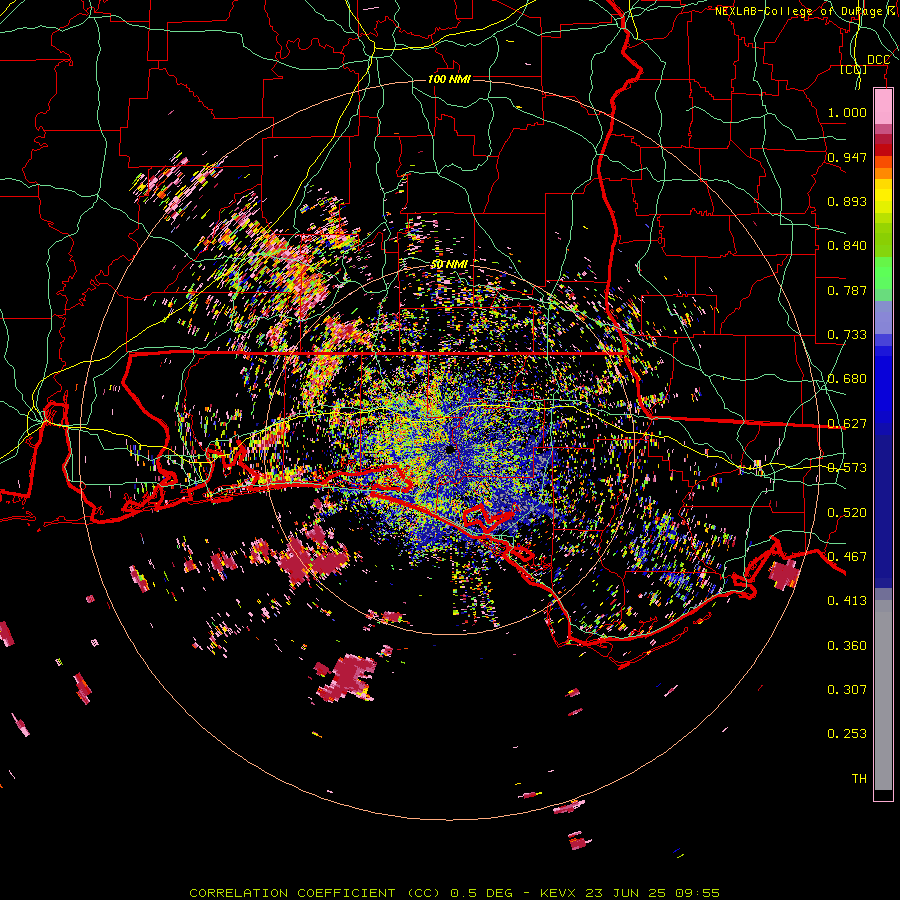Click the Correlation Coefficient caption at the bottom
Image resolution: width=900 pixels, height=900 pixels.
coord(454,893)
